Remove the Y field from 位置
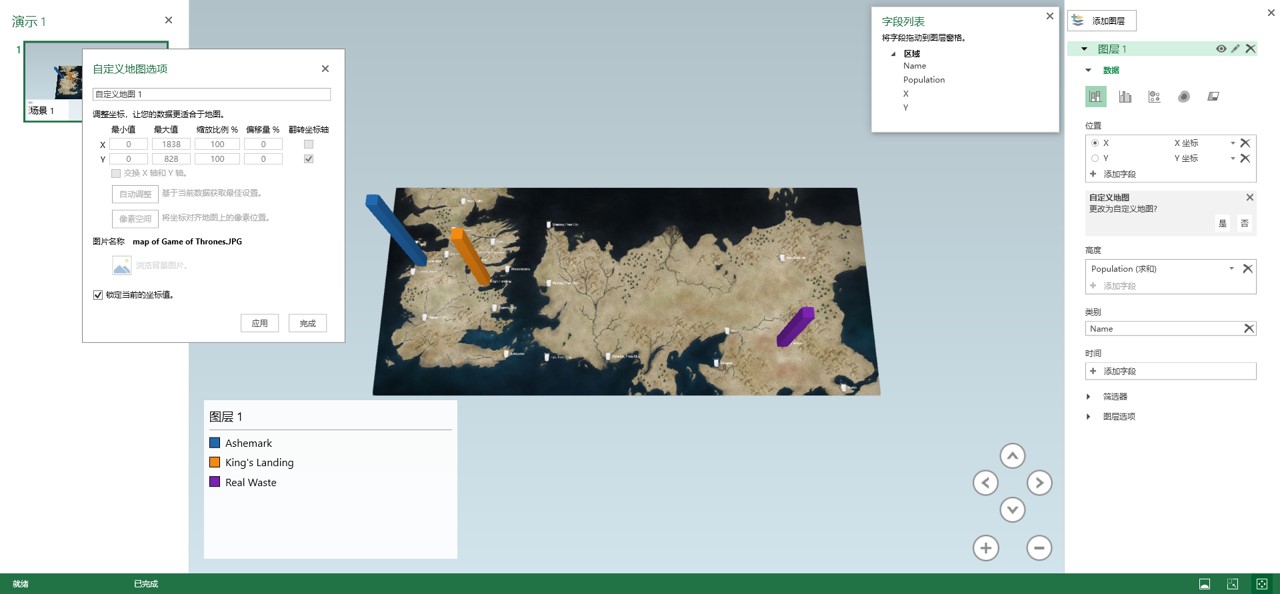This screenshot has height=594, width=1280. pos(1245,158)
